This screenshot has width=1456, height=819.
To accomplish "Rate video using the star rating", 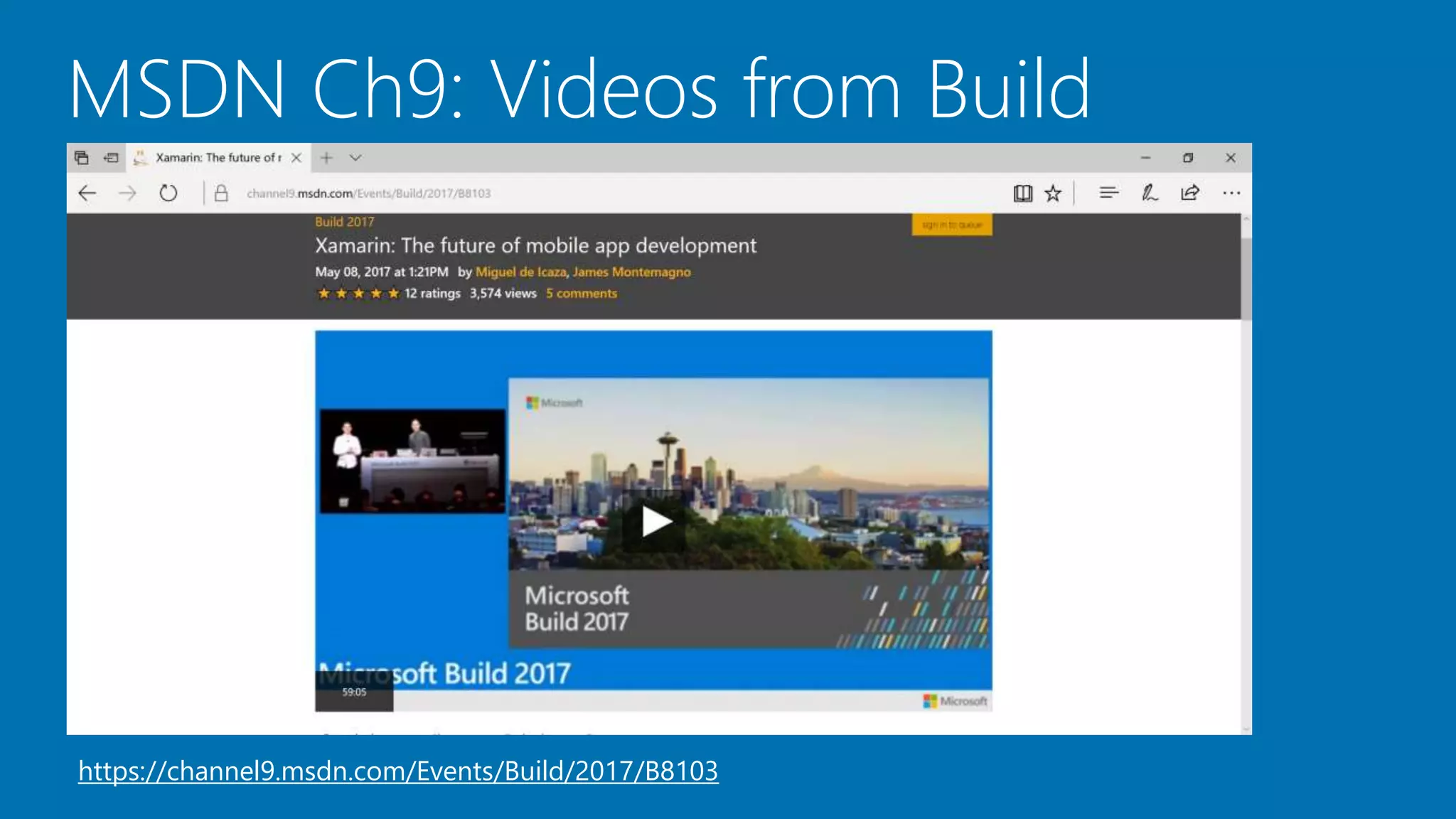I will pos(358,294).
